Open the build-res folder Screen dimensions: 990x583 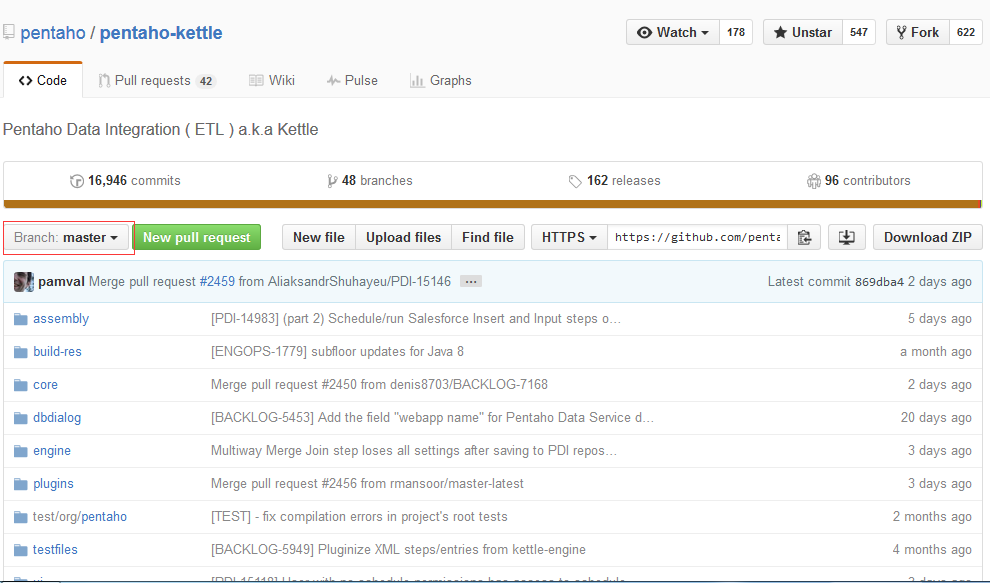pos(57,352)
